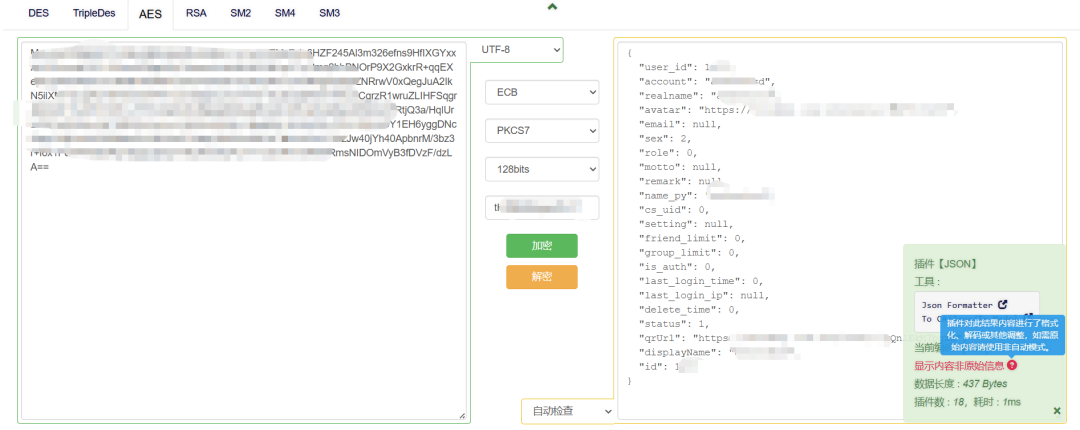Image resolution: width=1080 pixels, height=430 pixels.
Task: Click the "cs_uid": 0 line
Action: click(x=674, y=210)
